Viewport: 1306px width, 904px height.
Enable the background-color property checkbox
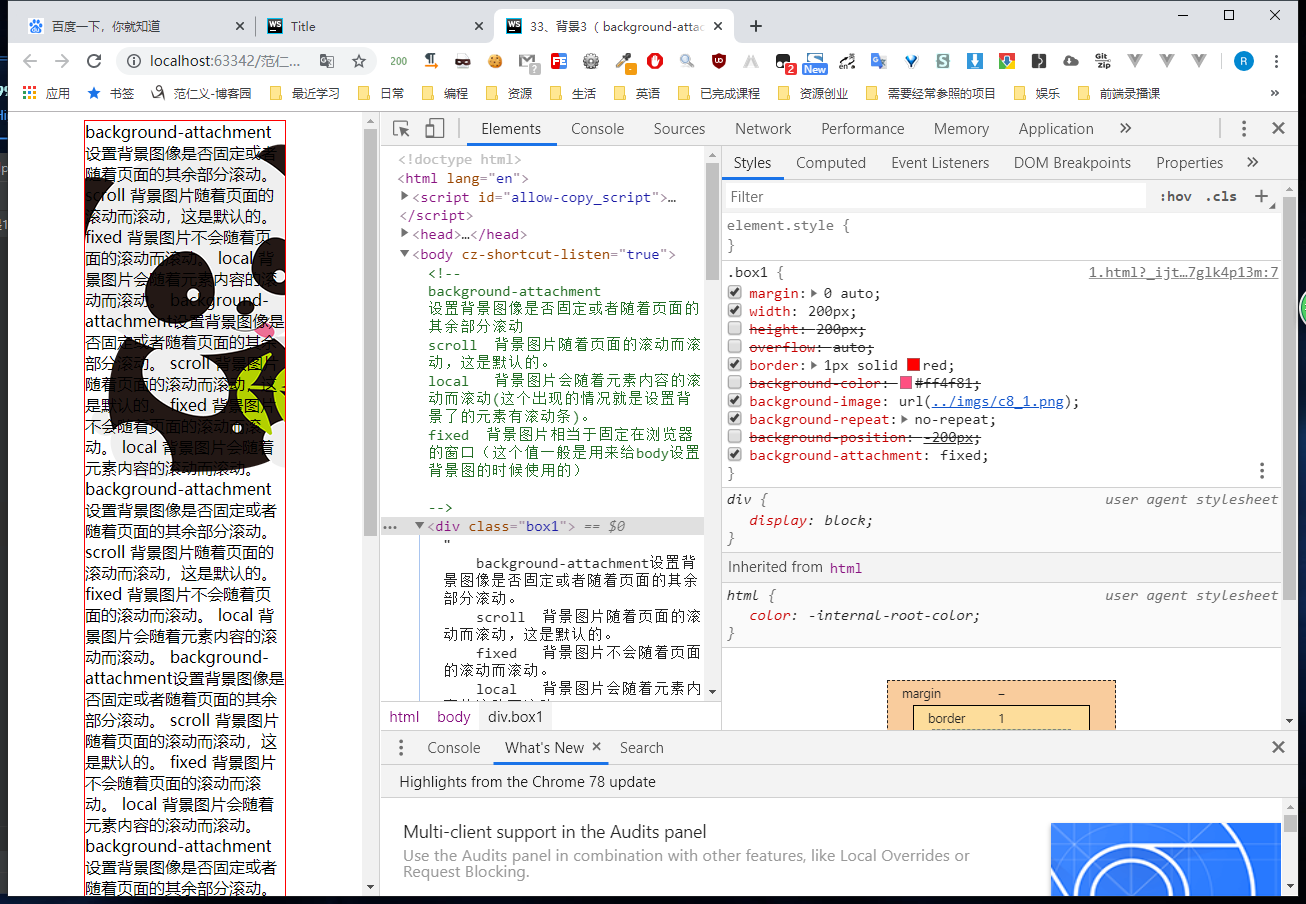tap(735, 383)
